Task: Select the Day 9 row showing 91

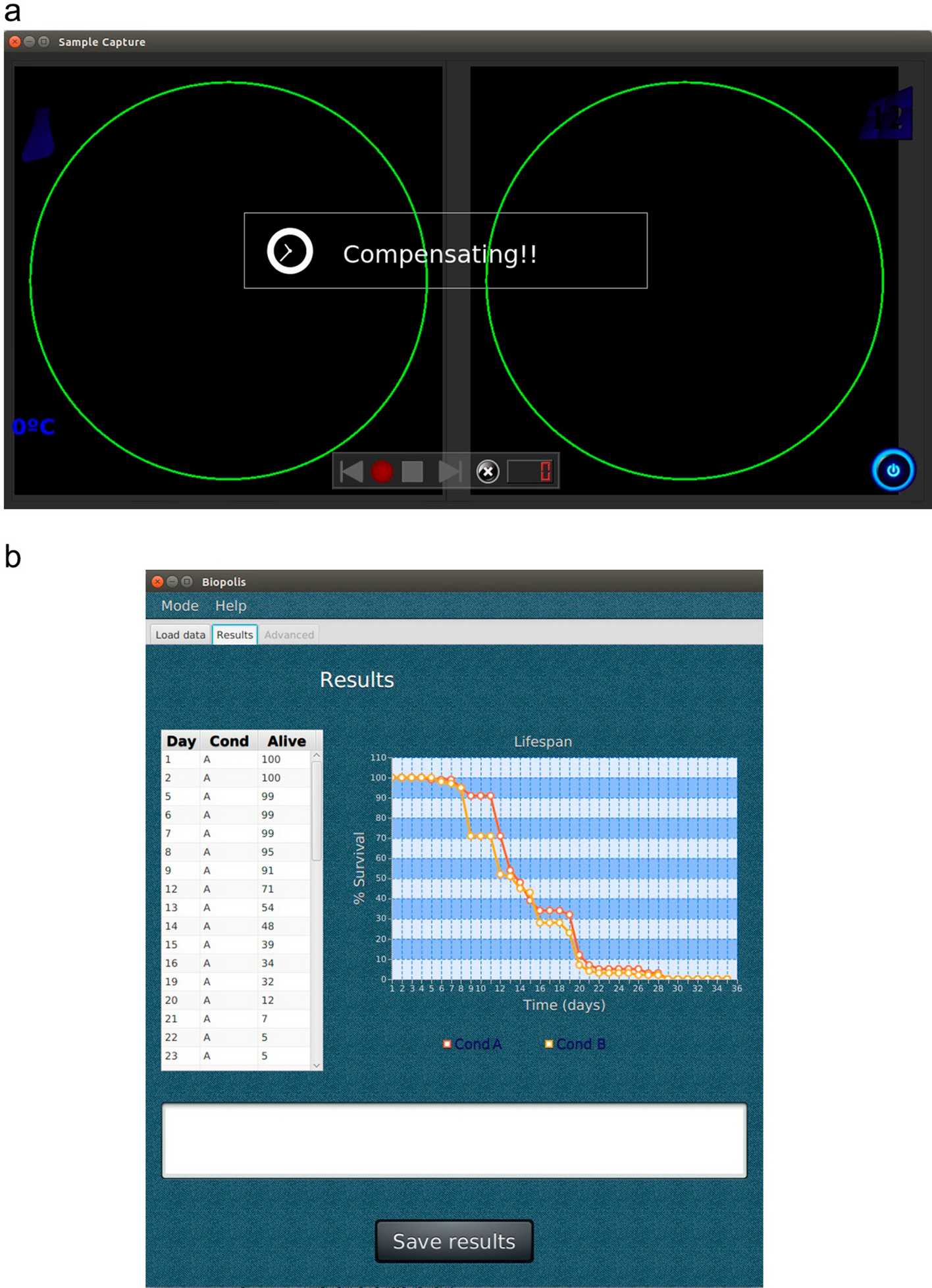Action: 236,870
